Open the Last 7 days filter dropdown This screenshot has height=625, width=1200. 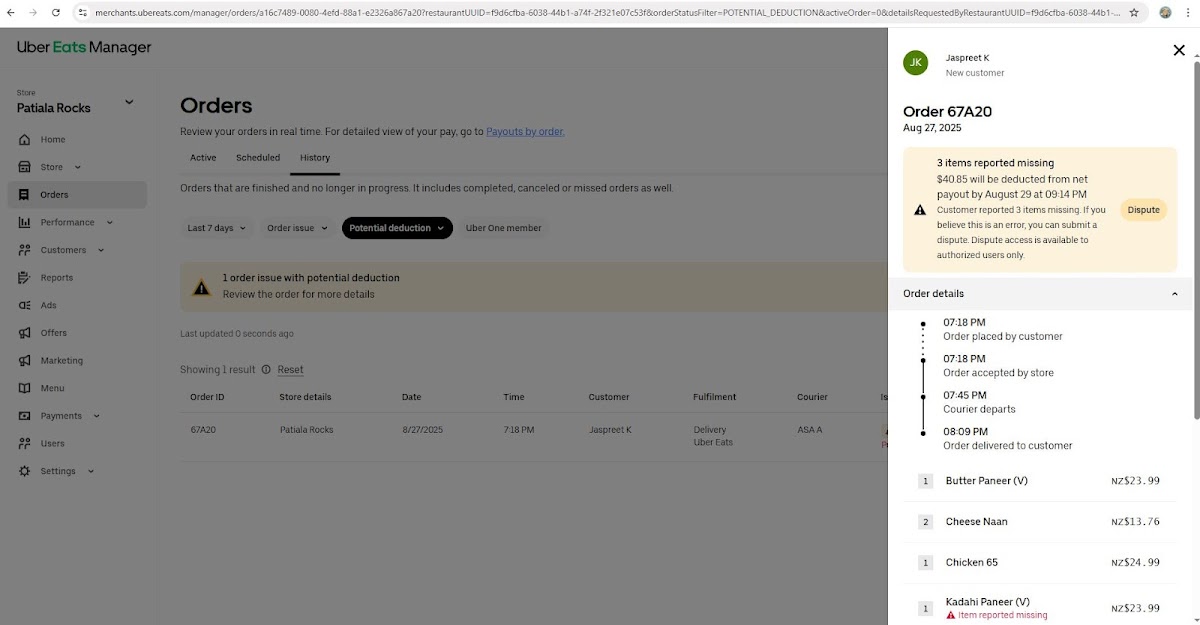(x=217, y=228)
